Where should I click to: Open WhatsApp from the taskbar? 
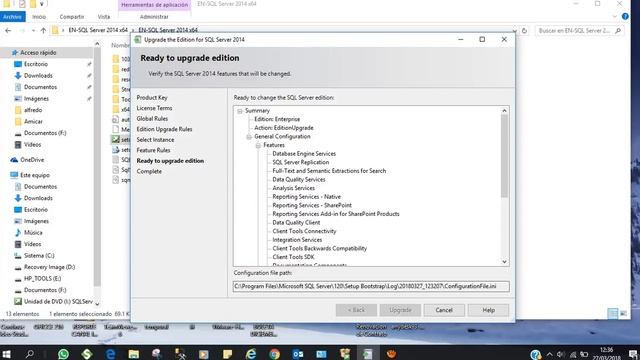point(63,353)
